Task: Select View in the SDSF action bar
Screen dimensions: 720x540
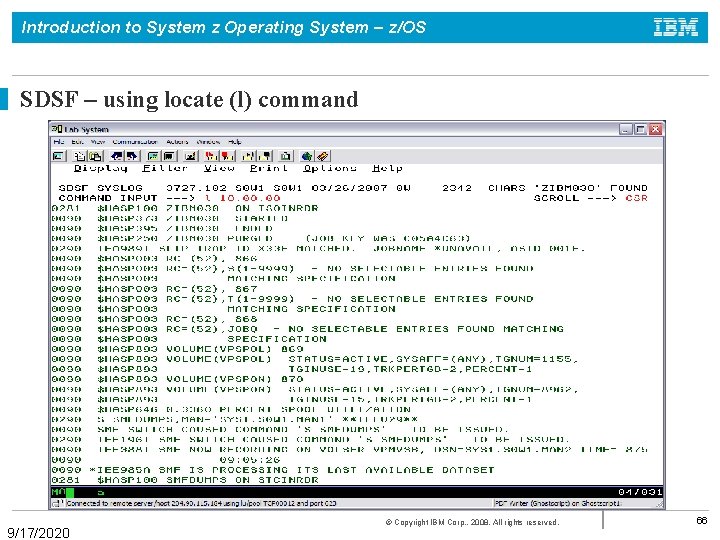Action: click(219, 168)
